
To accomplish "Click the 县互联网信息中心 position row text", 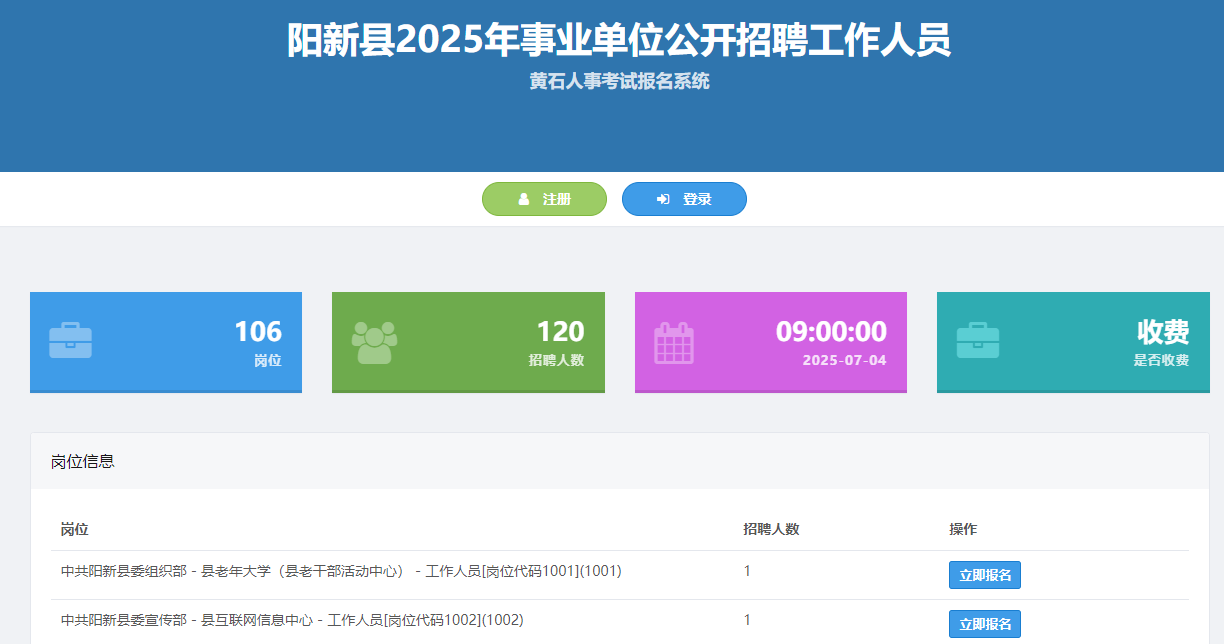I will (x=292, y=620).
